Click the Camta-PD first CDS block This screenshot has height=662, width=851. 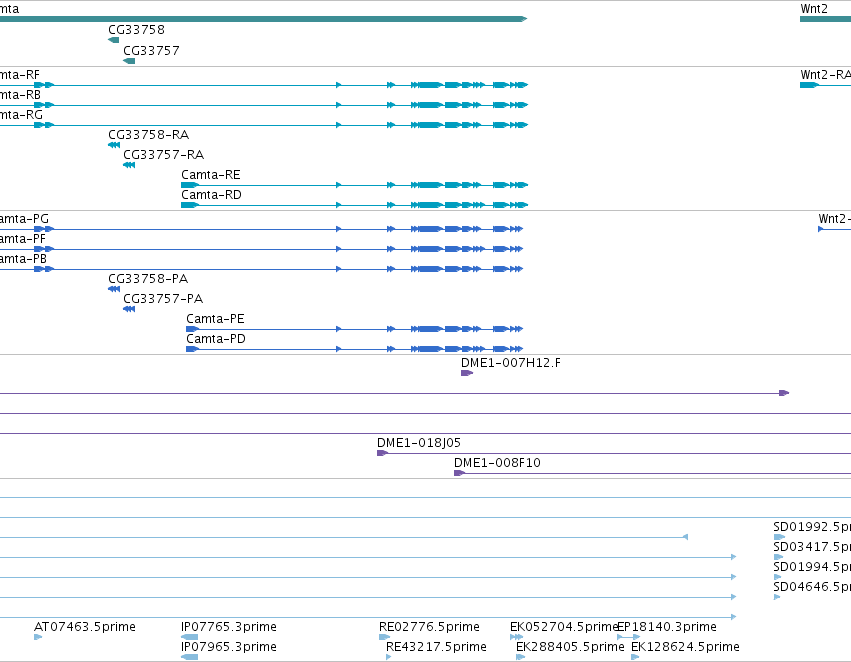(192, 349)
